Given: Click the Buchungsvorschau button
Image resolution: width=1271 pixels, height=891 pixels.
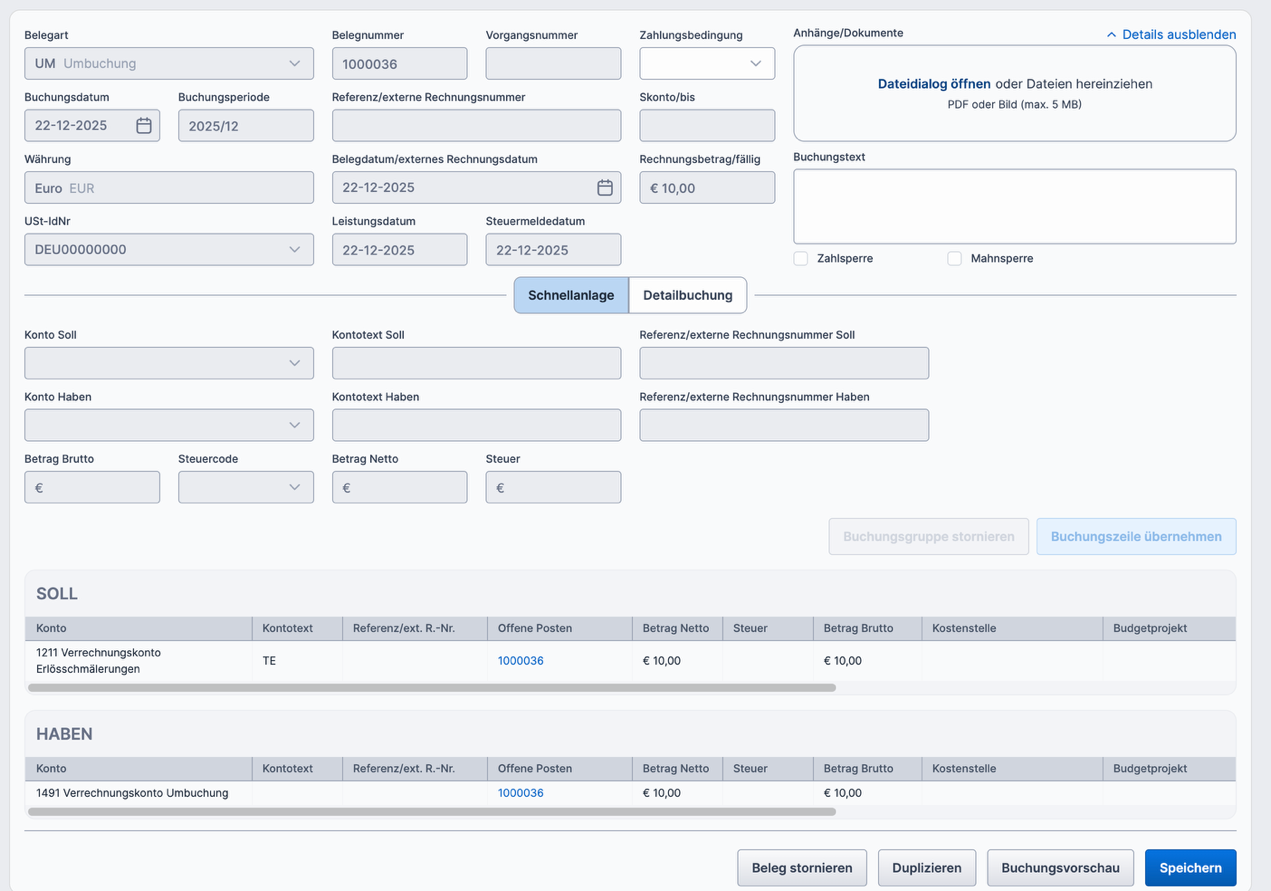Looking at the screenshot, I should [x=1060, y=868].
